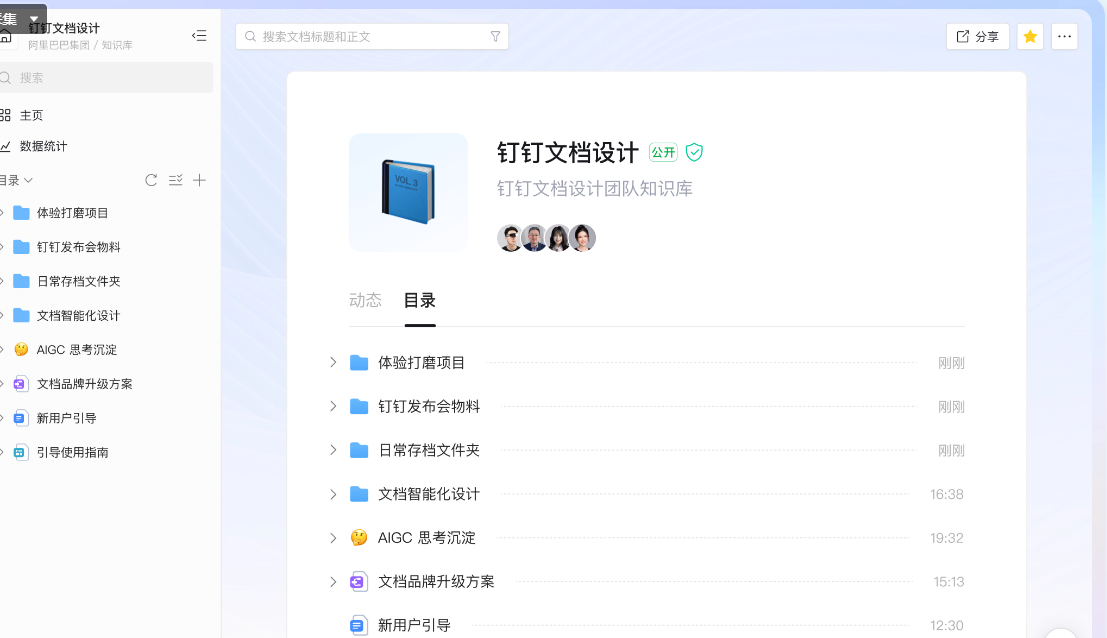Click the sidebar batch-manage list icon

click(176, 180)
